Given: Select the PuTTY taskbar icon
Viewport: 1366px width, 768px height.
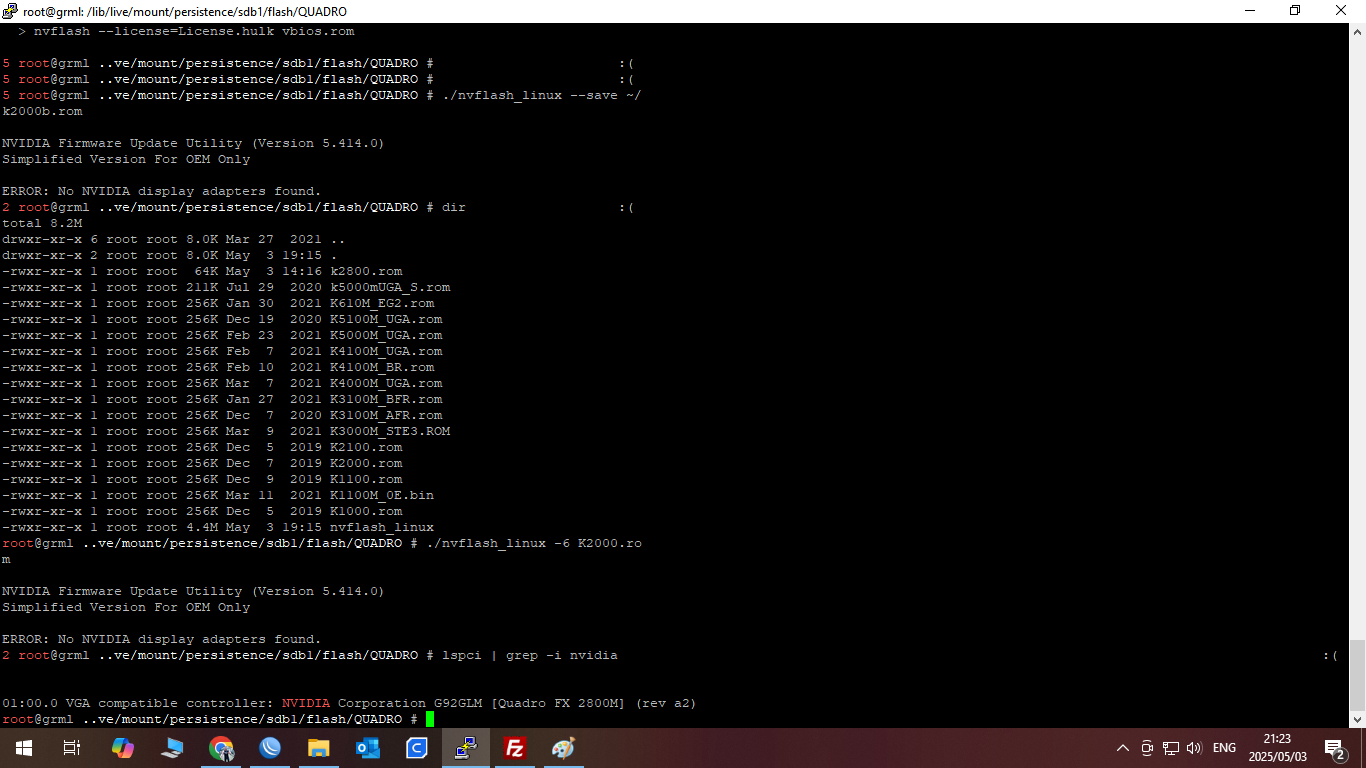Looking at the screenshot, I should coord(466,748).
